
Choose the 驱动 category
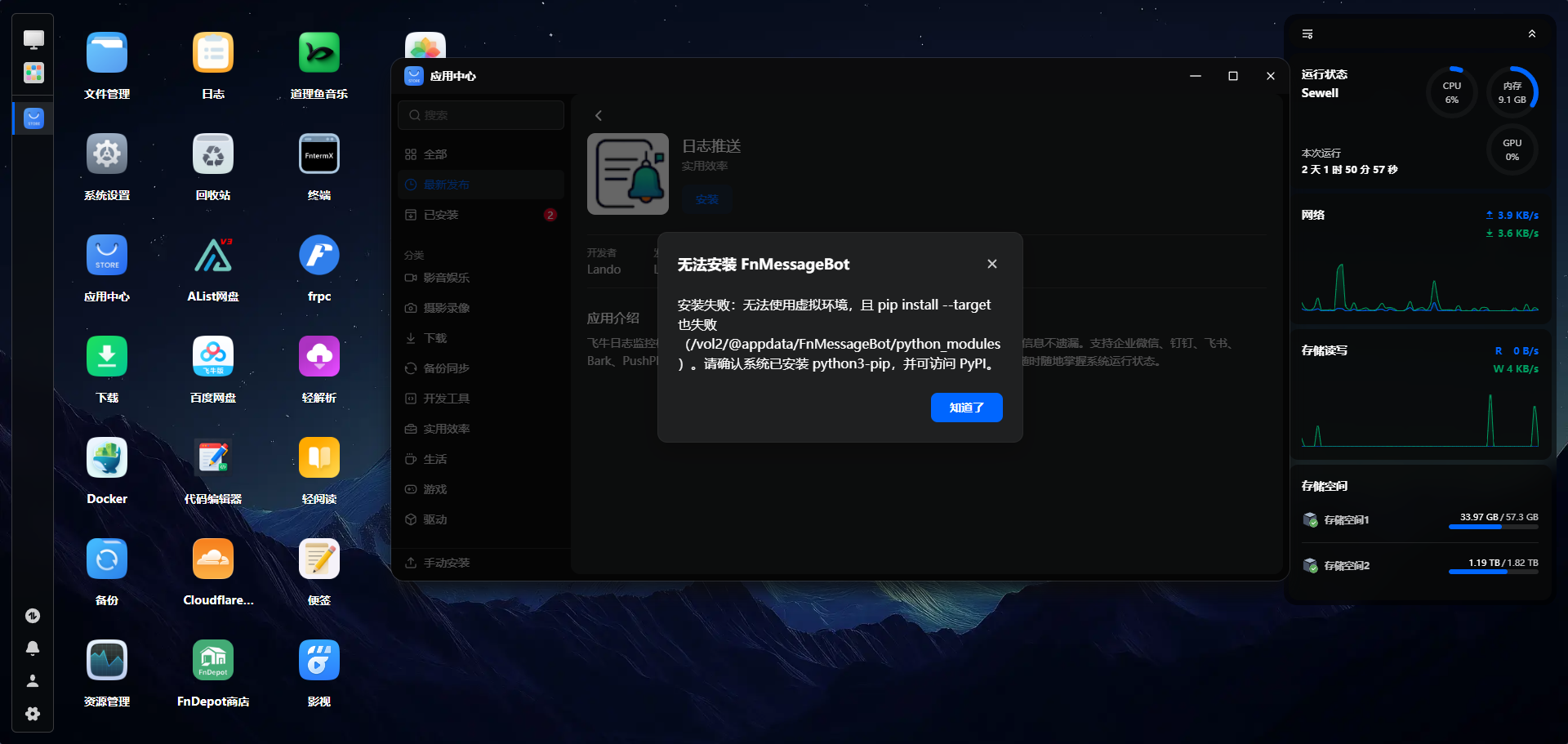(x=481, y=519)
